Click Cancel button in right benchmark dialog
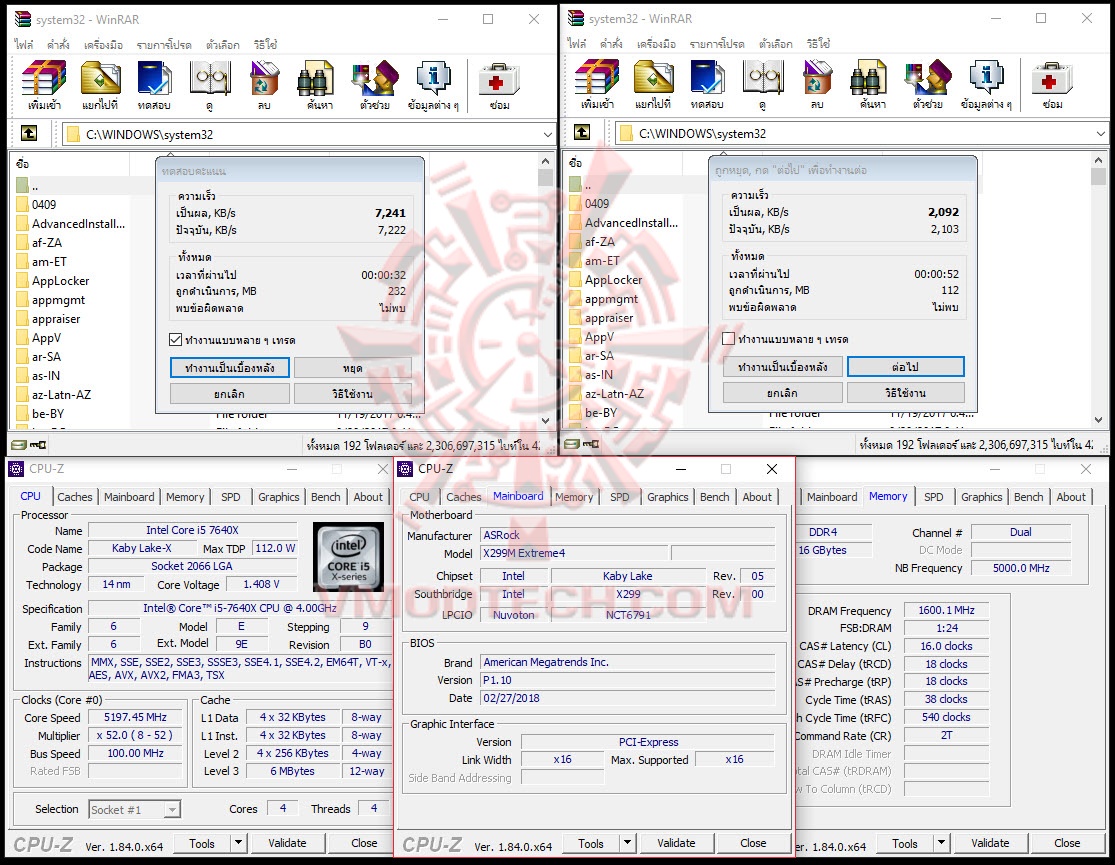 click(782, 393)
